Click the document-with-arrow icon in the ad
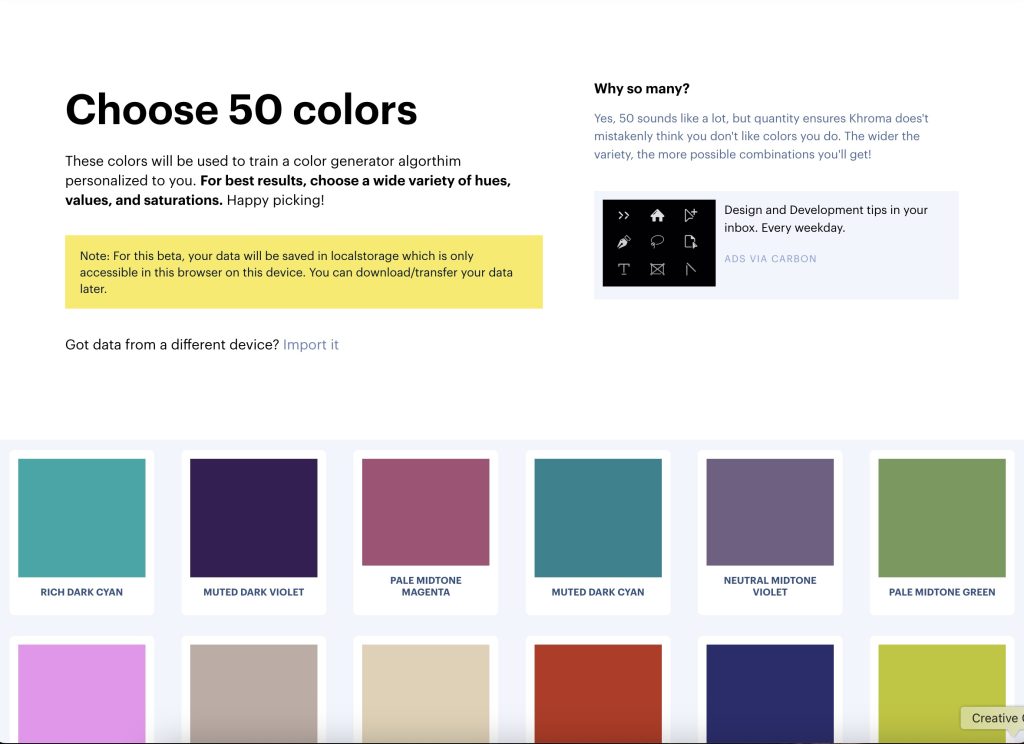The image size is (1024, 744). pos(691,242)
